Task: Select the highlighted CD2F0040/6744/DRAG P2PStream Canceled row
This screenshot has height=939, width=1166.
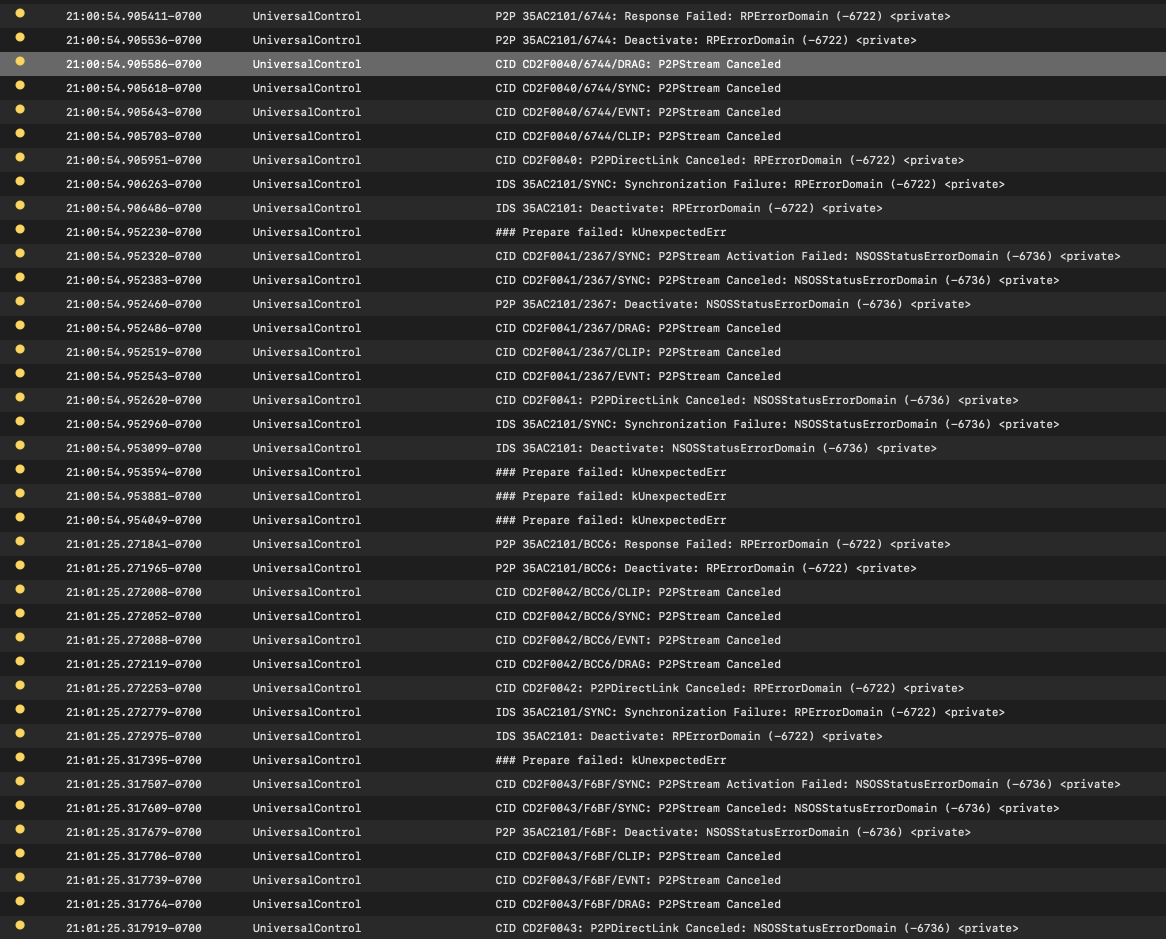Action: [583, 64]
